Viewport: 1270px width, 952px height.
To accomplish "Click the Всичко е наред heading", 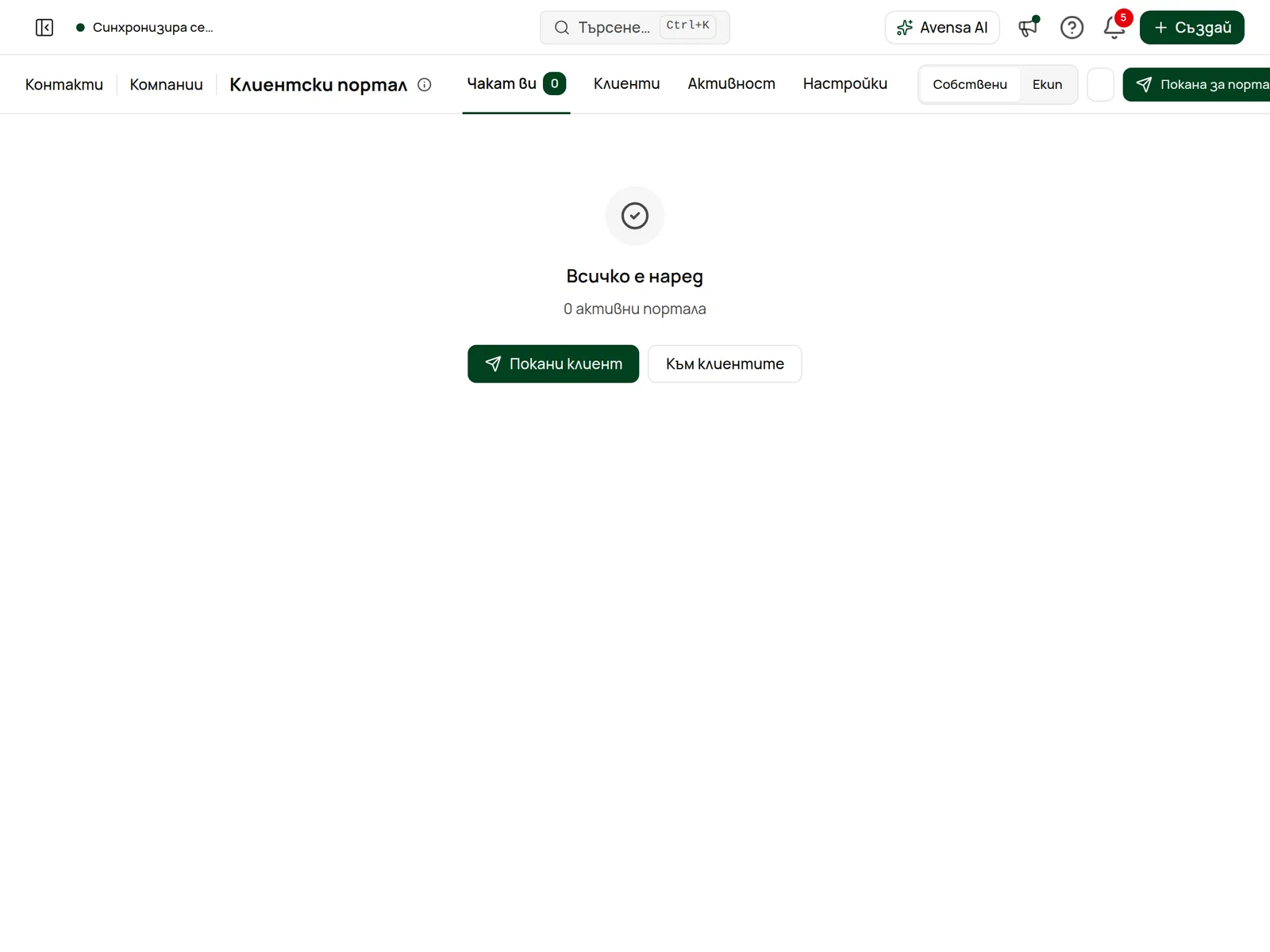I will [x=635, y=276].
